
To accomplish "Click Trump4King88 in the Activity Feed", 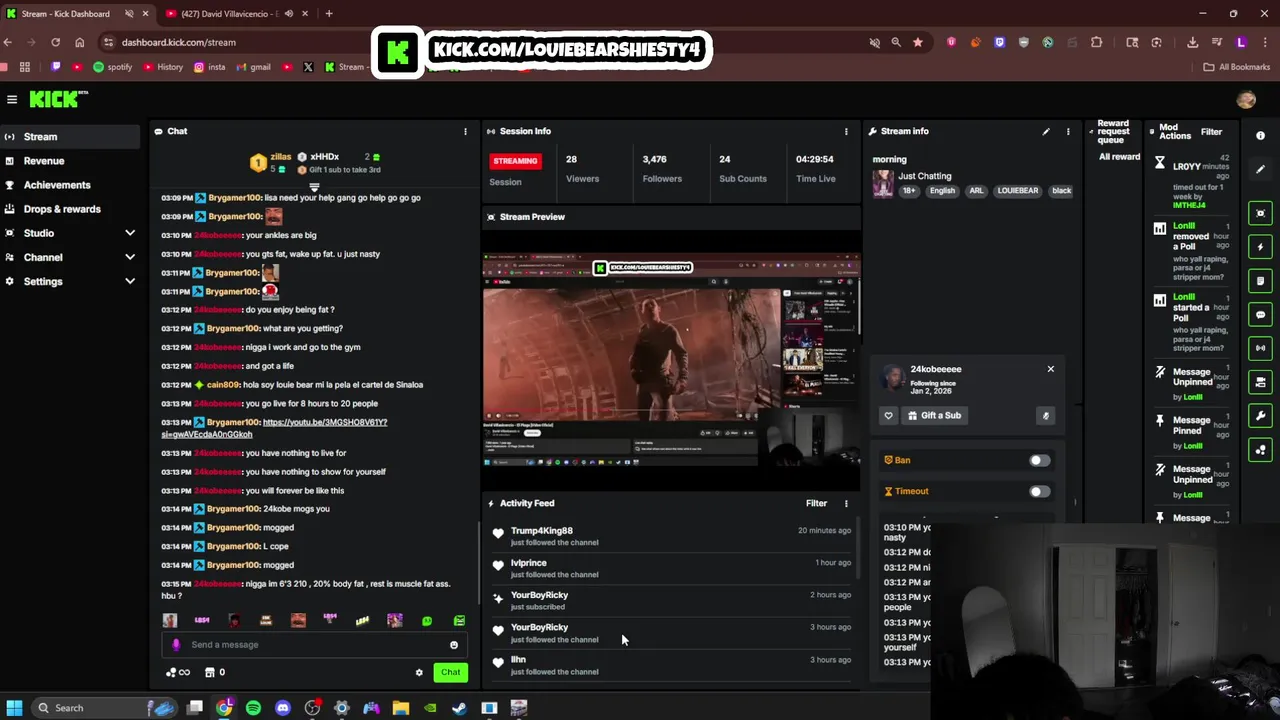I will (x=542, y=531).
